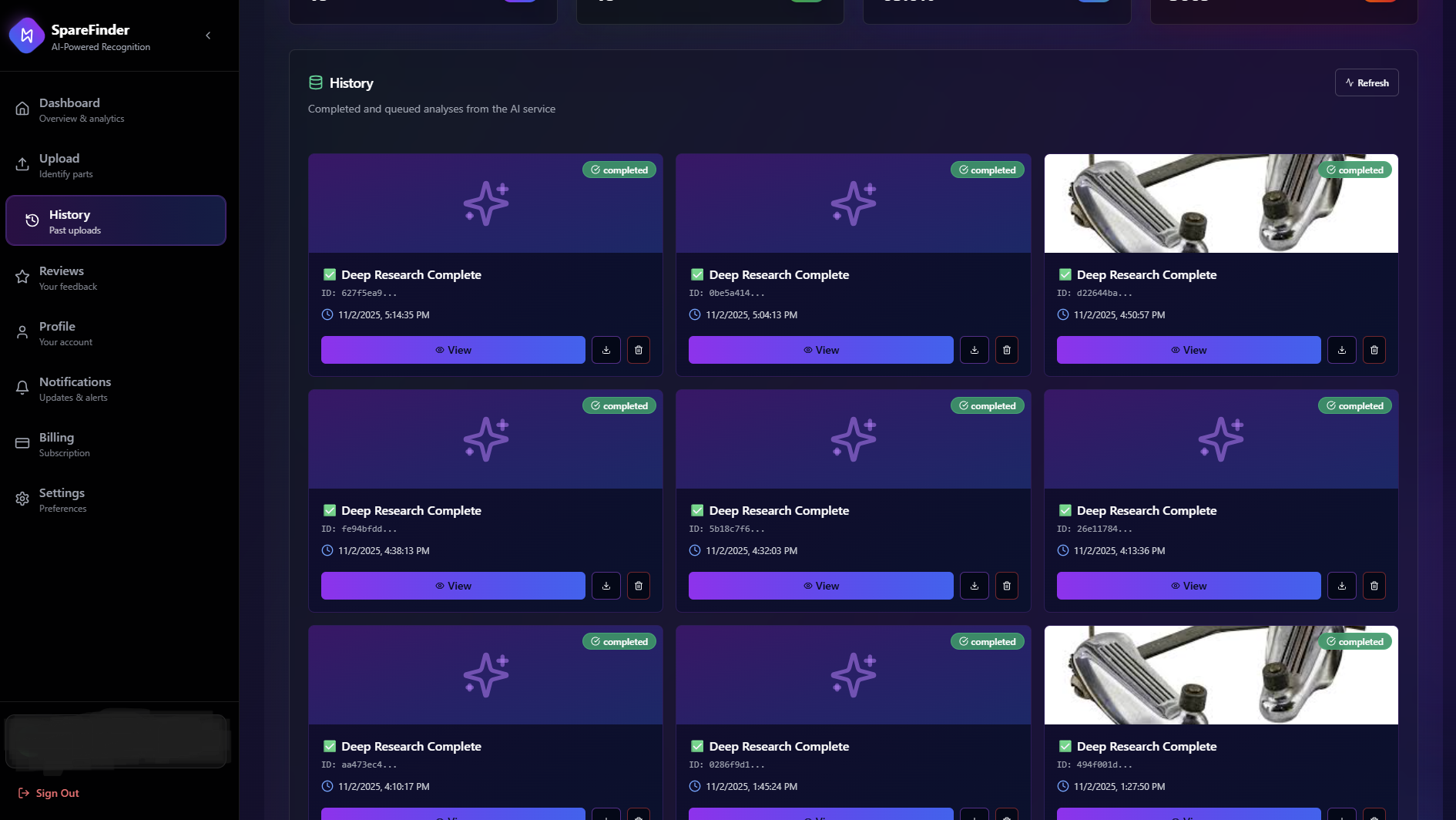Viewport: 1456px width, 820px height.
Task: Download the analysis with ID 627f5ea9
Action: coord(606,349)
